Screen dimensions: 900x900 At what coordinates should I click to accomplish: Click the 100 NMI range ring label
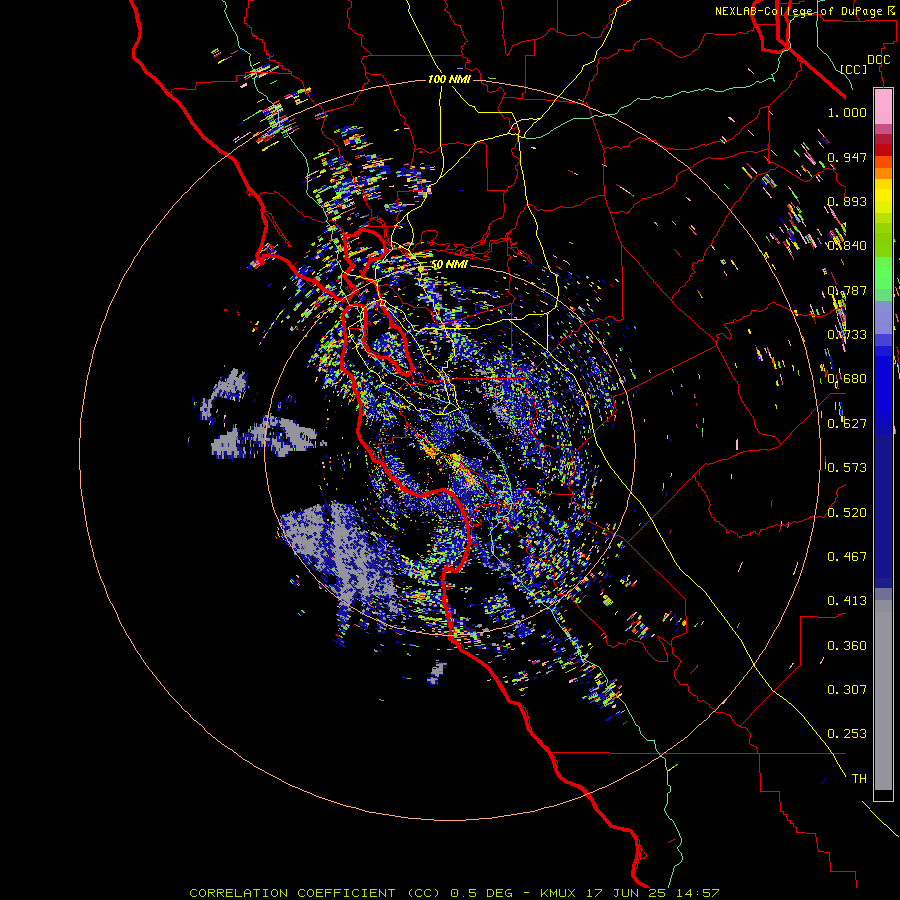pyautogui.click(x=449, y=79)
